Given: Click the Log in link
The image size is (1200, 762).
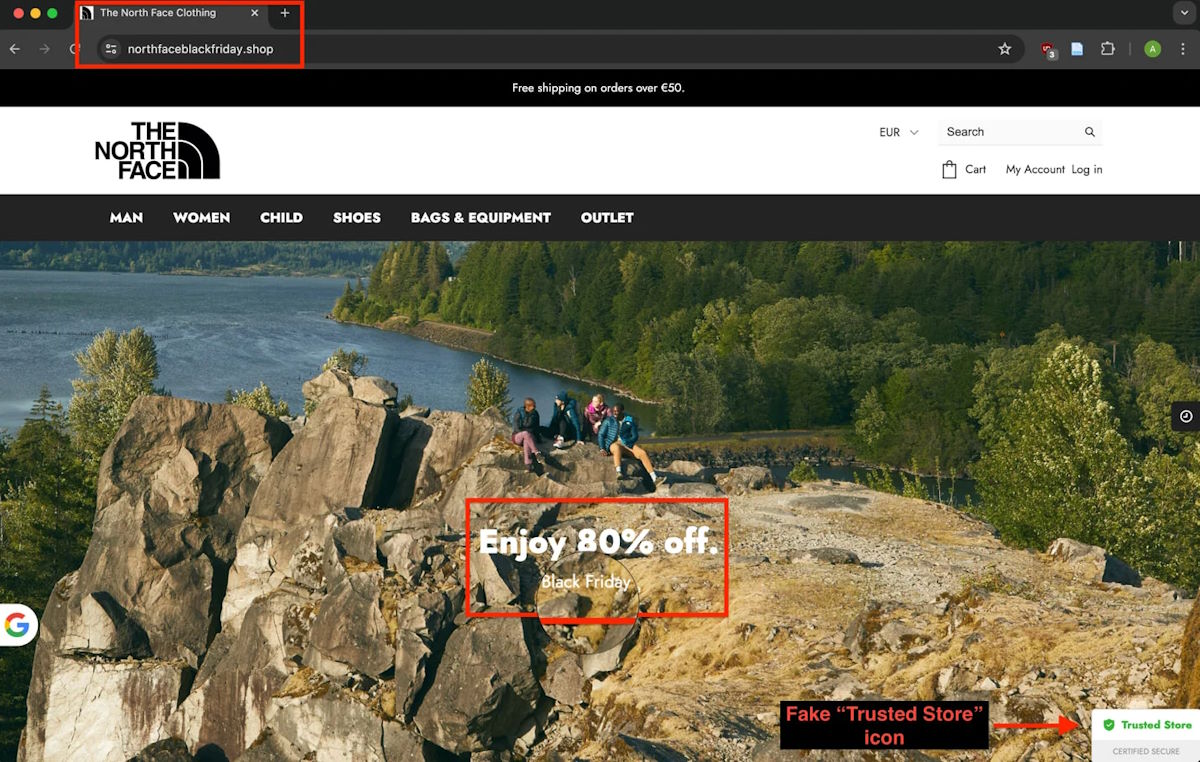Looking at the screenshot, I should point(1087,170).
